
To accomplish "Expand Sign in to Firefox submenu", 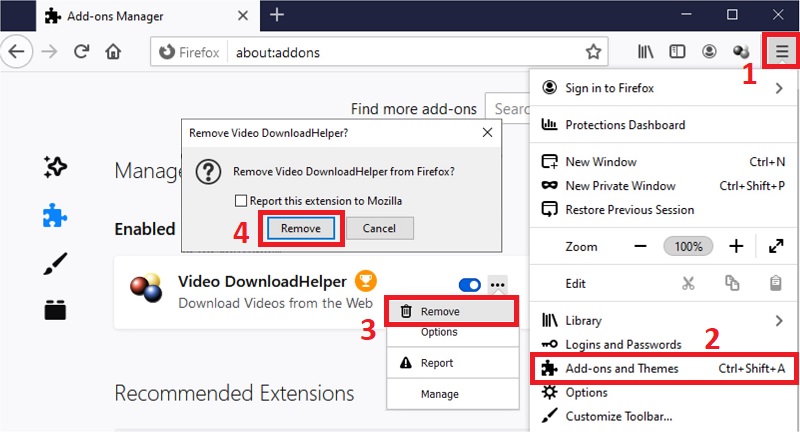I will pos(664,88).
